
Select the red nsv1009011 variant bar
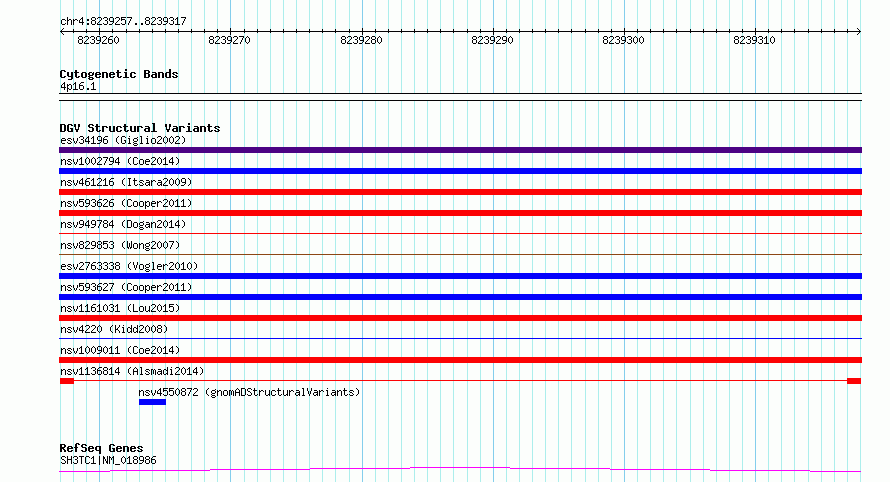tap(460, 360)
